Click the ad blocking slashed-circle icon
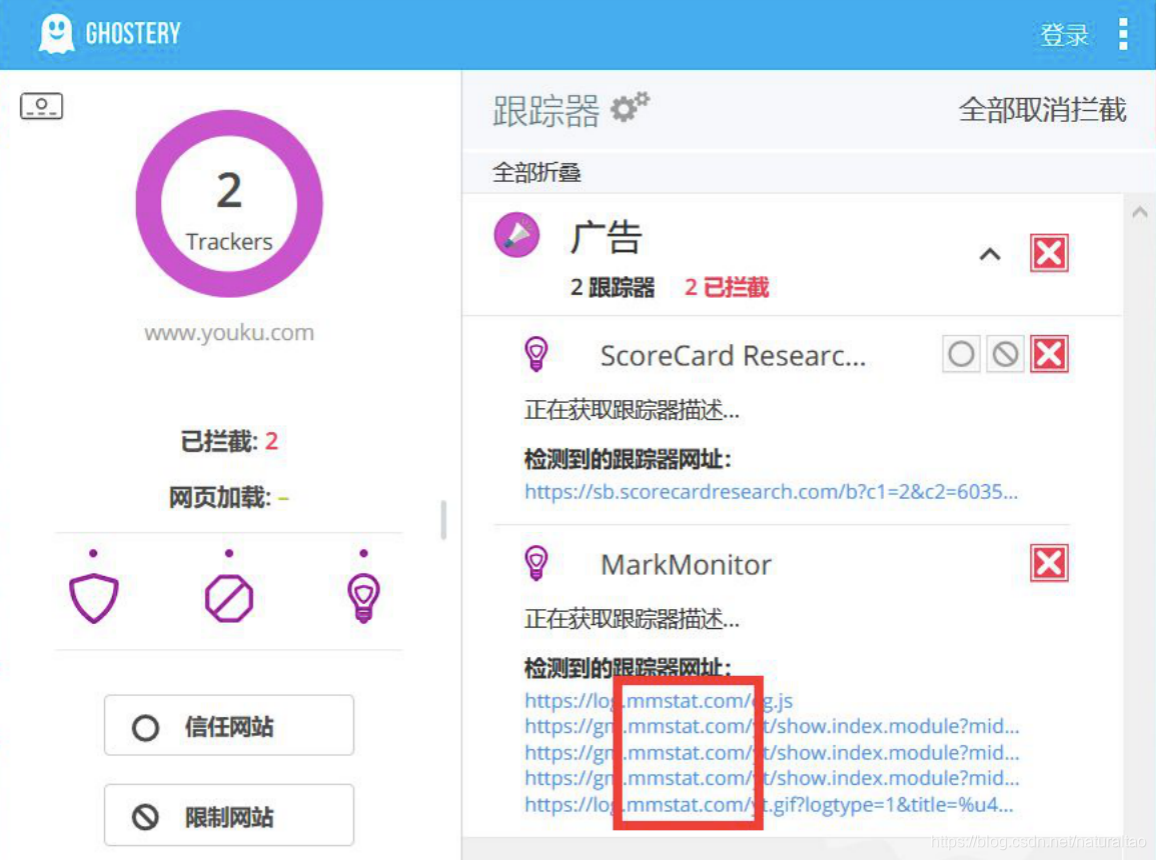The image size is (1156, 860). click(x=229, y=598)
